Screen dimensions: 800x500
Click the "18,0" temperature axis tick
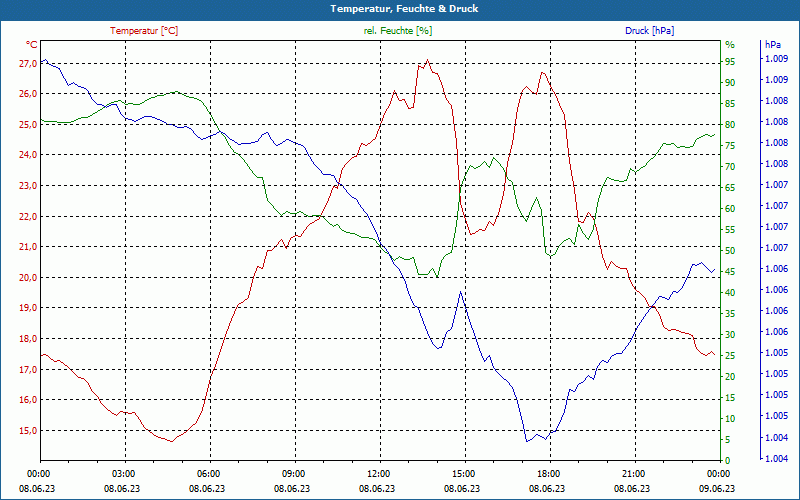(29, 339)
